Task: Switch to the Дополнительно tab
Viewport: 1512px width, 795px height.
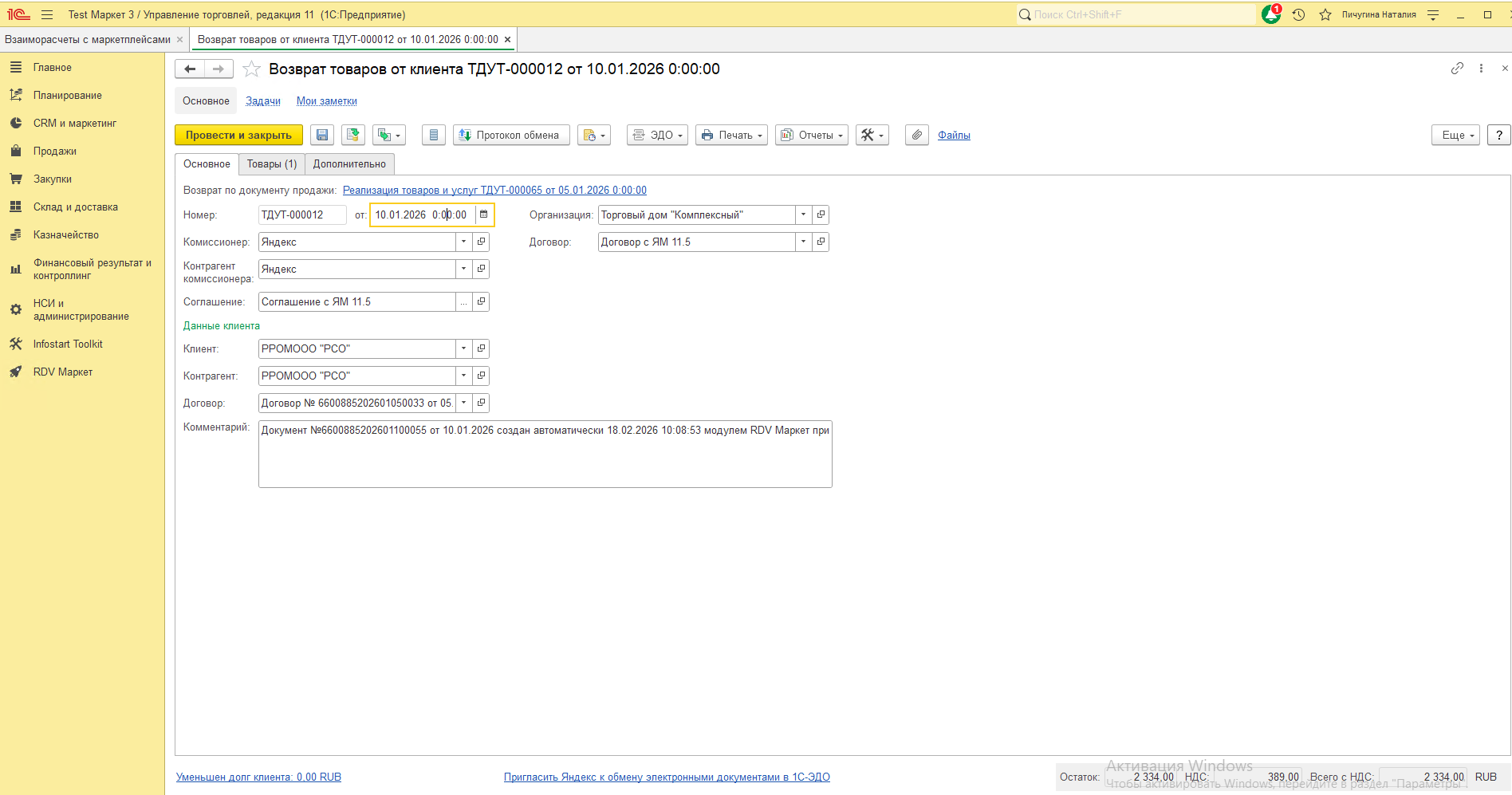Action: tap(349, 164)
